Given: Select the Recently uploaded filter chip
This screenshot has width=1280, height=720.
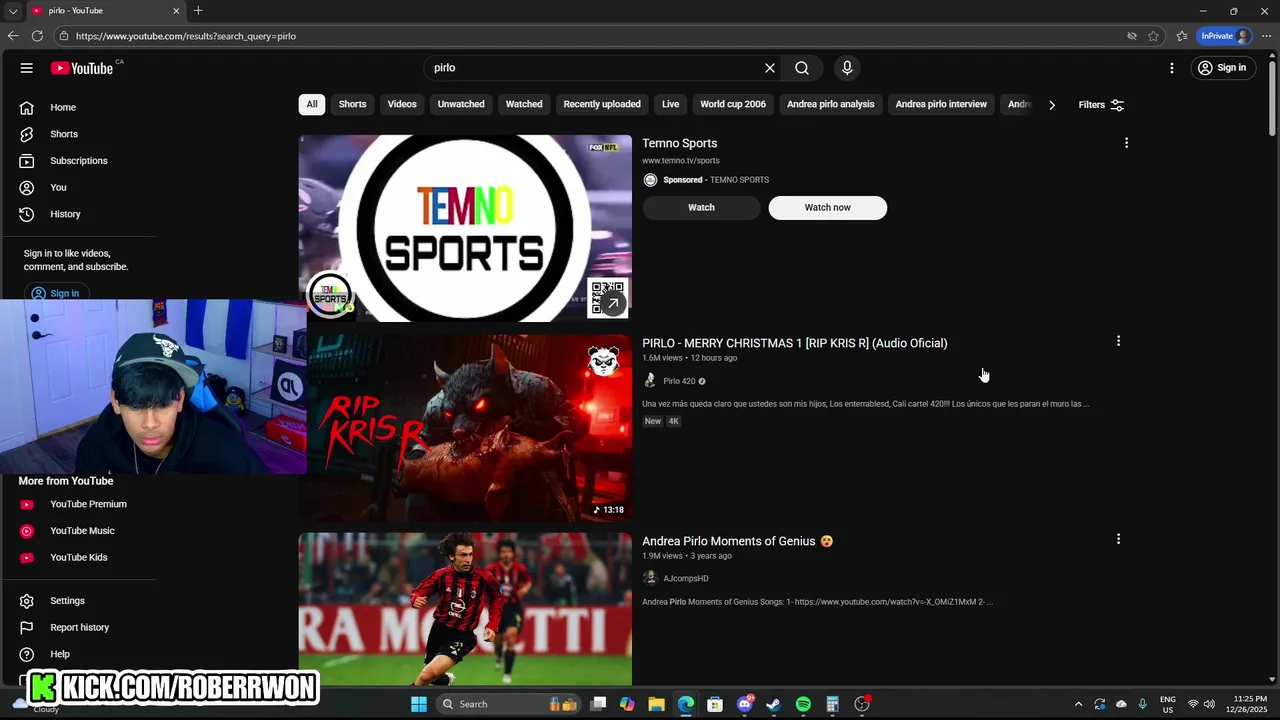Looking at the screenshot, I should 602,104.
